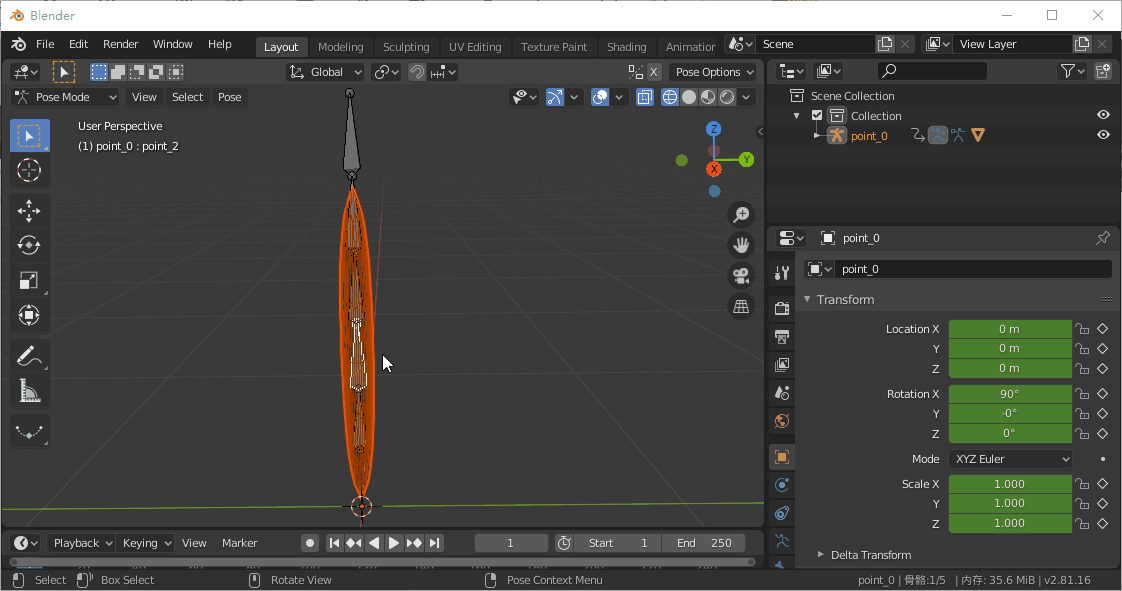Open the Marker menu in timeline
Viewport: 1122px width, 591px height.
click(239, 543)
